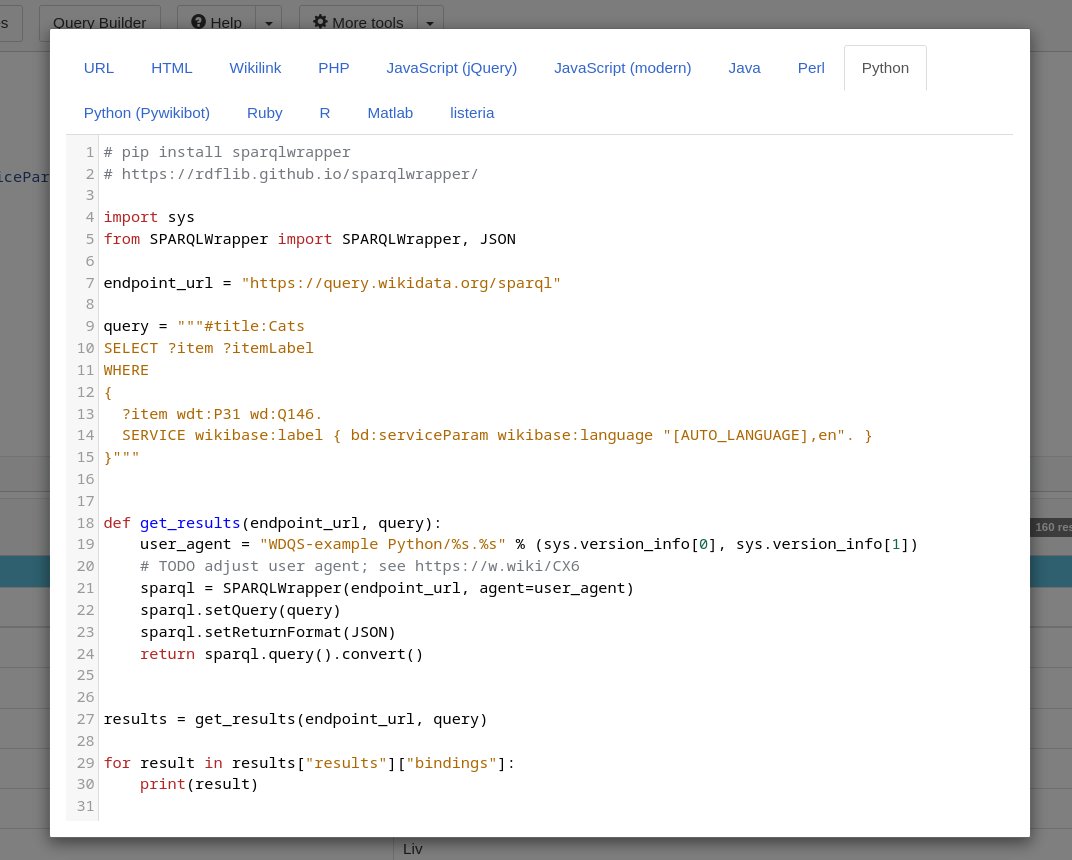Screen dimensions: 1072x860
Task: Click the closing '}"""' on line 15
Action: click(x=121, y=457)
